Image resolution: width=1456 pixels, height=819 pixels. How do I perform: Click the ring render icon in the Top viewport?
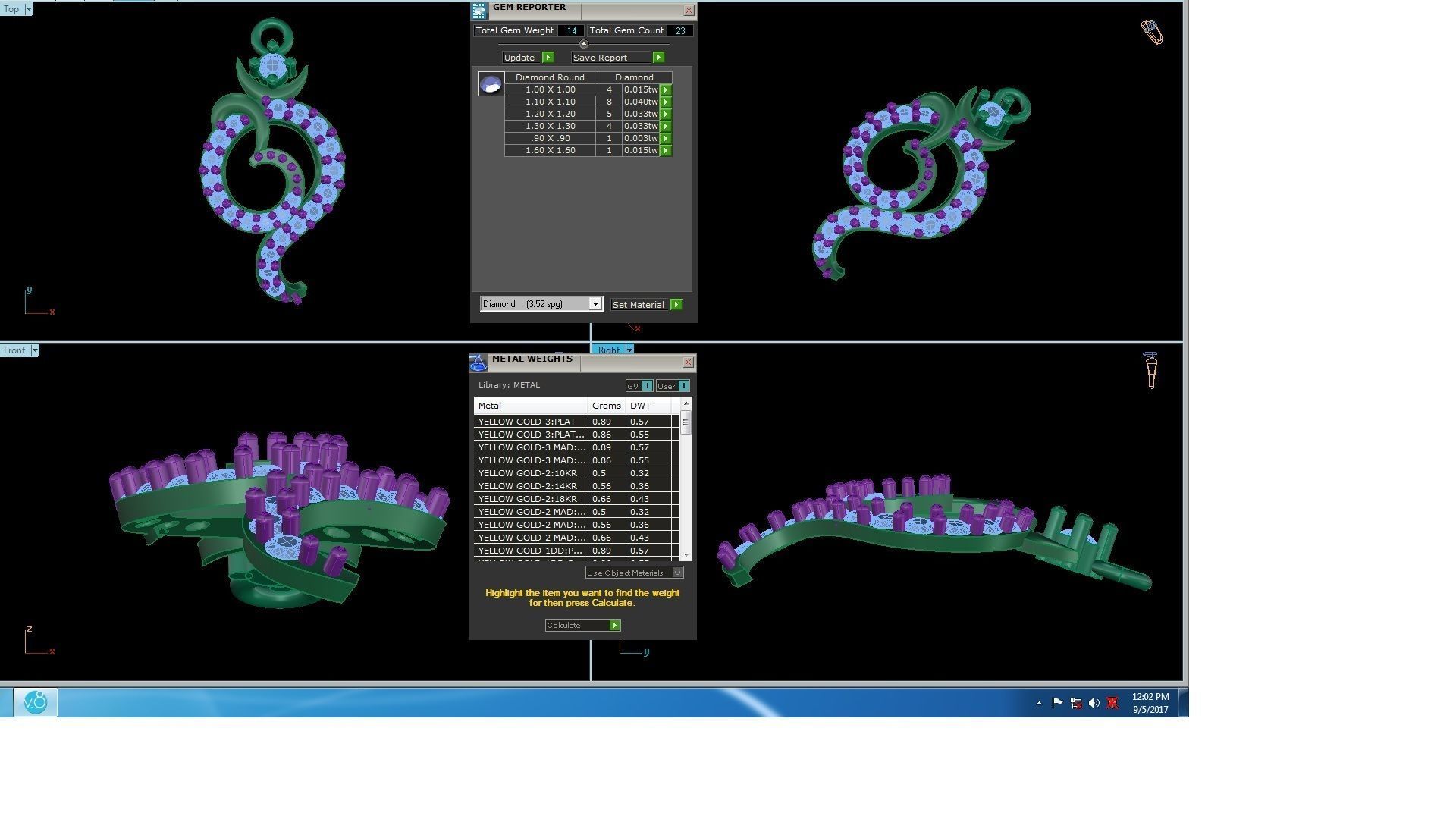pyautogui.click(x=1151, y=32)
